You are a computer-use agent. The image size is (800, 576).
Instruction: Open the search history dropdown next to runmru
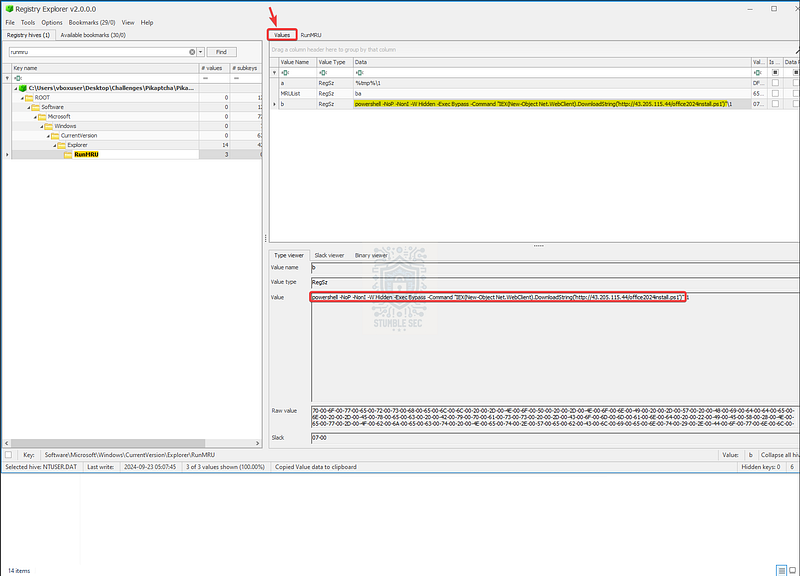click(x=201, y=52)
